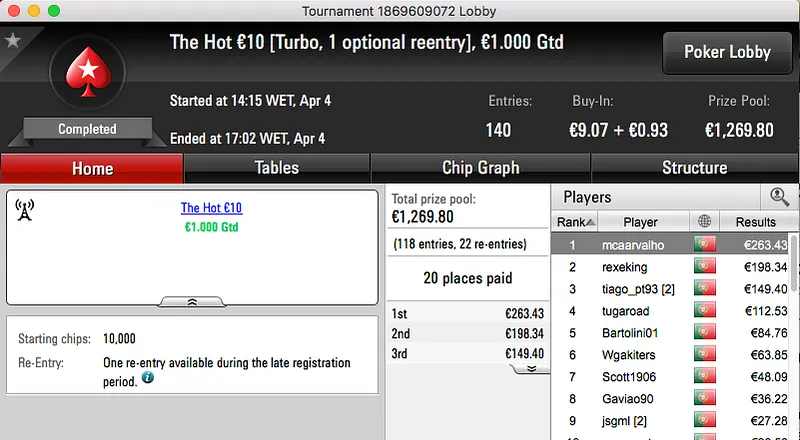Go to the Structure tab

[694, 168]
